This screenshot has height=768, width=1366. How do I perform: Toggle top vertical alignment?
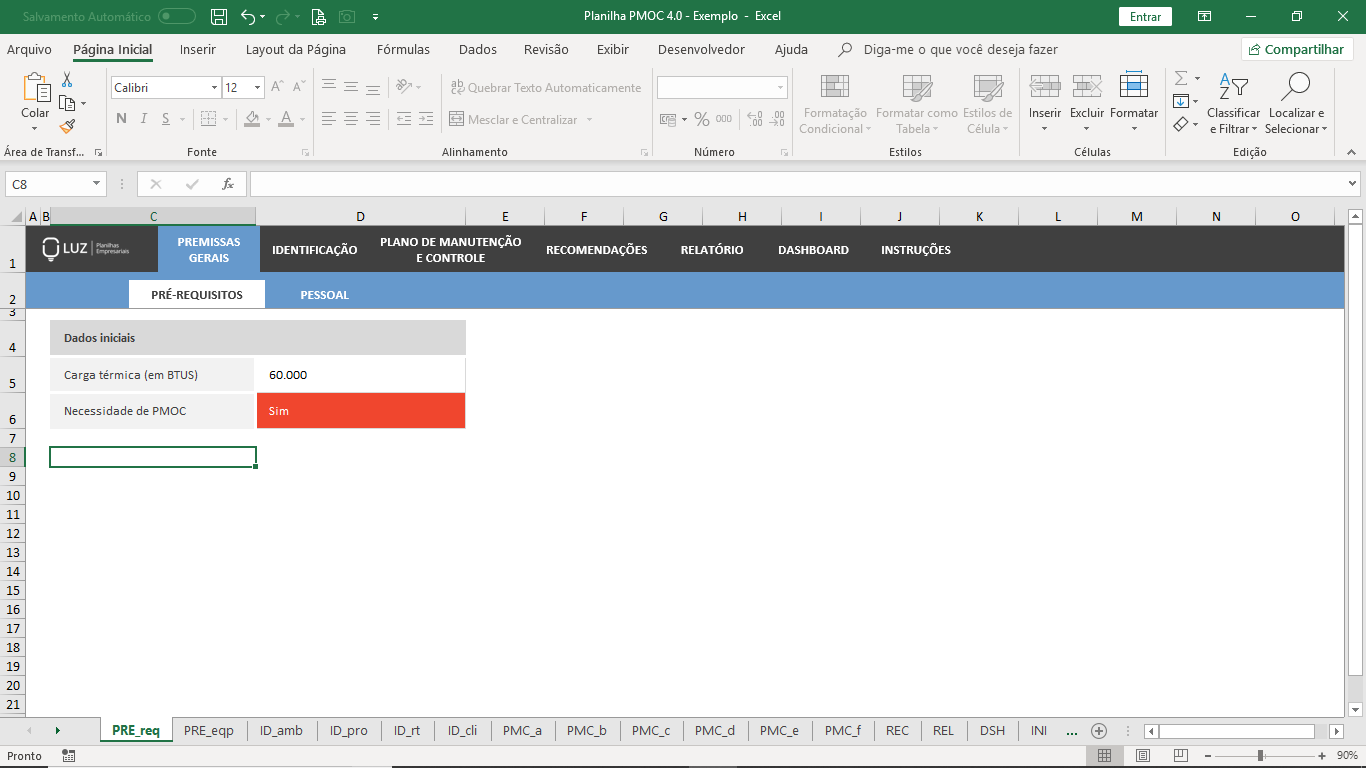(329, 87)
